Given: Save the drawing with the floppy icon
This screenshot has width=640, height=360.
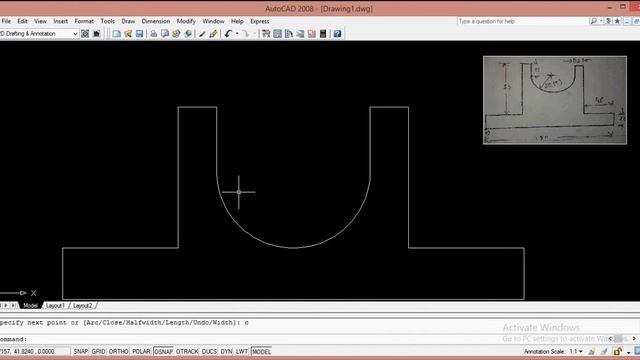Looking at the screenshot, I should [x=140, y=34].
